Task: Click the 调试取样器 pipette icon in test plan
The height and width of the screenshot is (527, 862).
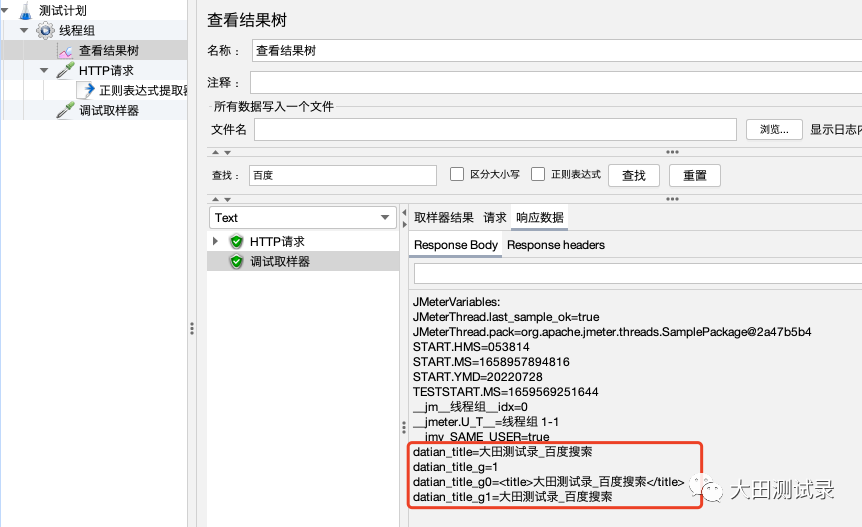Action: pyautogui.click(x=65, y=110)
